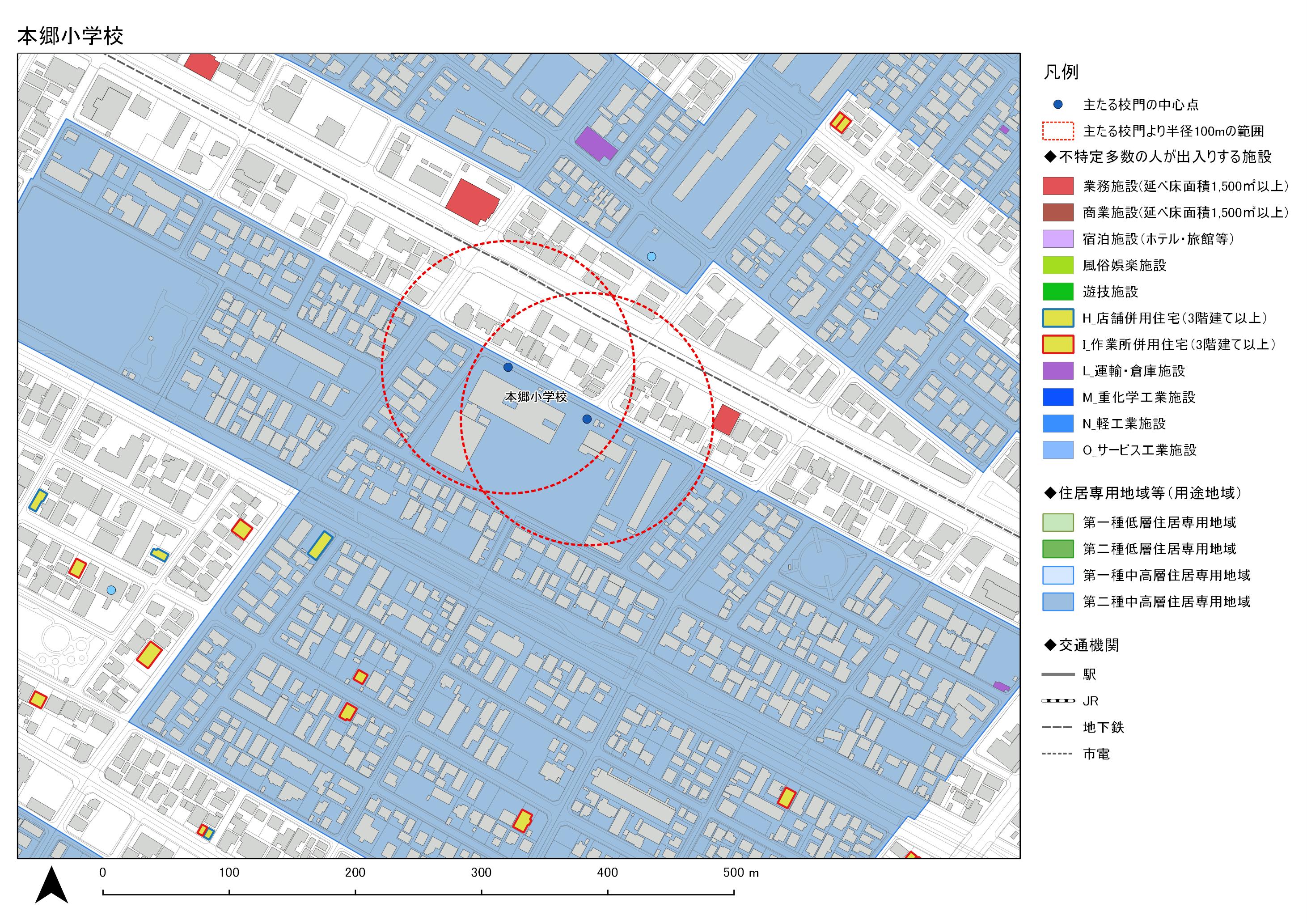Click the 商業施設(延べ床面積1,500㎡以上) label
The width and height of the screenshot is (1307, 924).
[x=1185, y=212]
